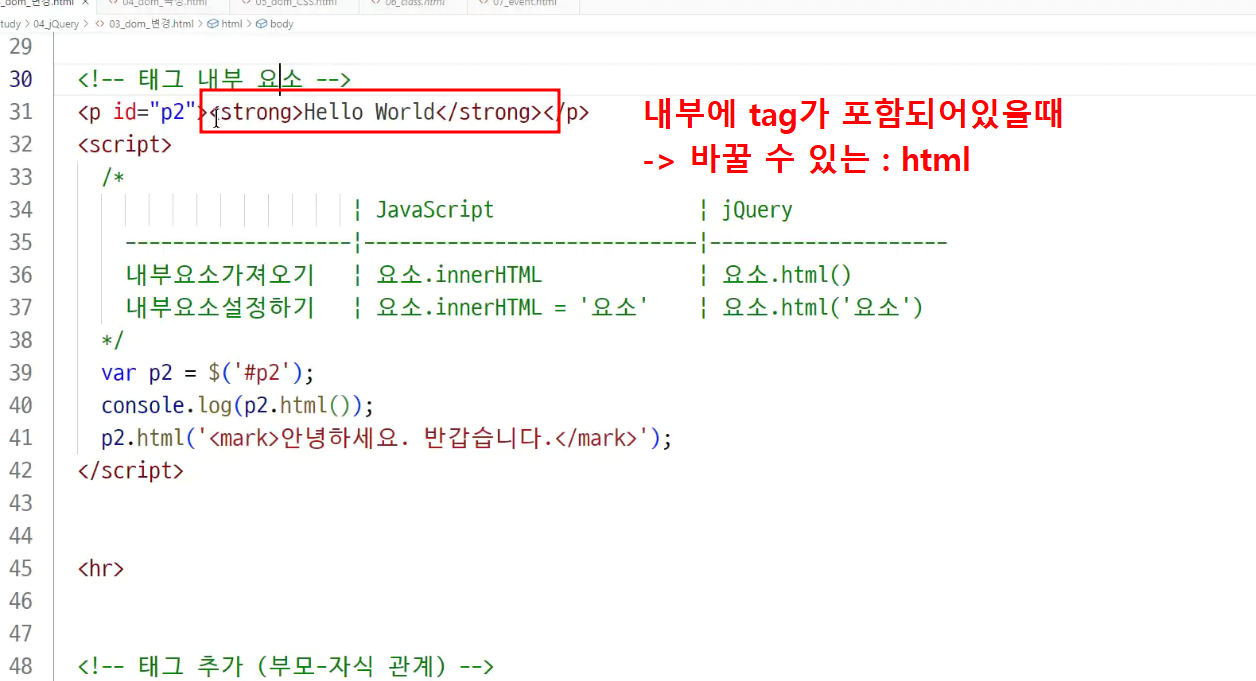Click line number 41 in the gutter

pos(21,438)
